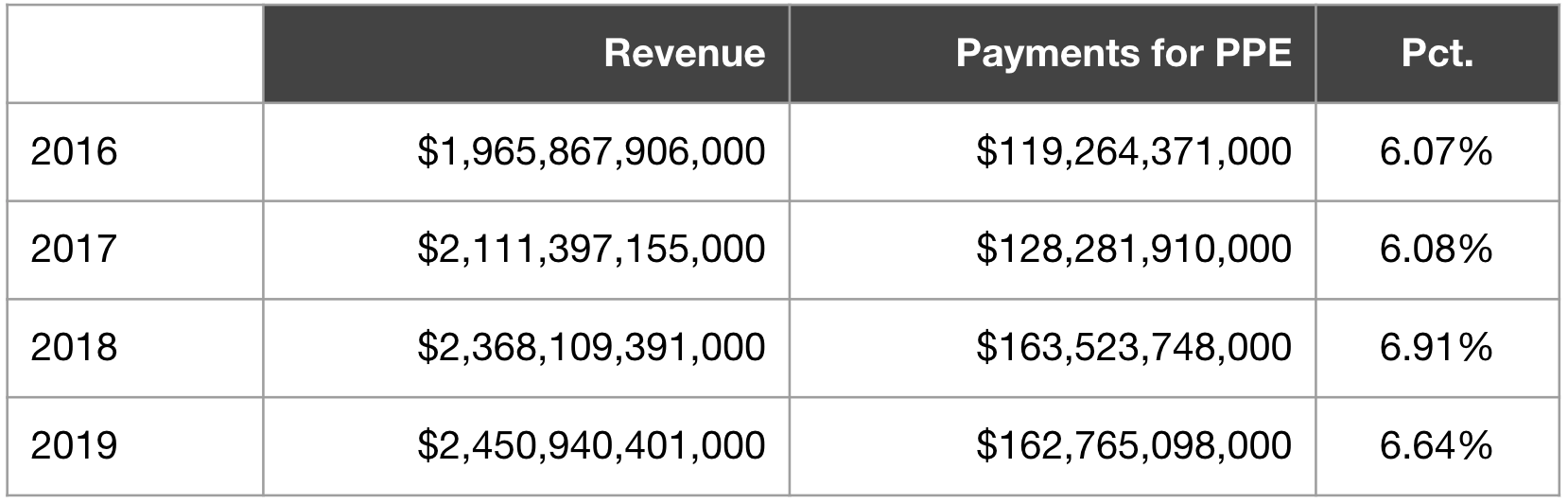Select the empty top-left header cell
Viewport: 1568px width, 503px height.
tap(134, 53)
